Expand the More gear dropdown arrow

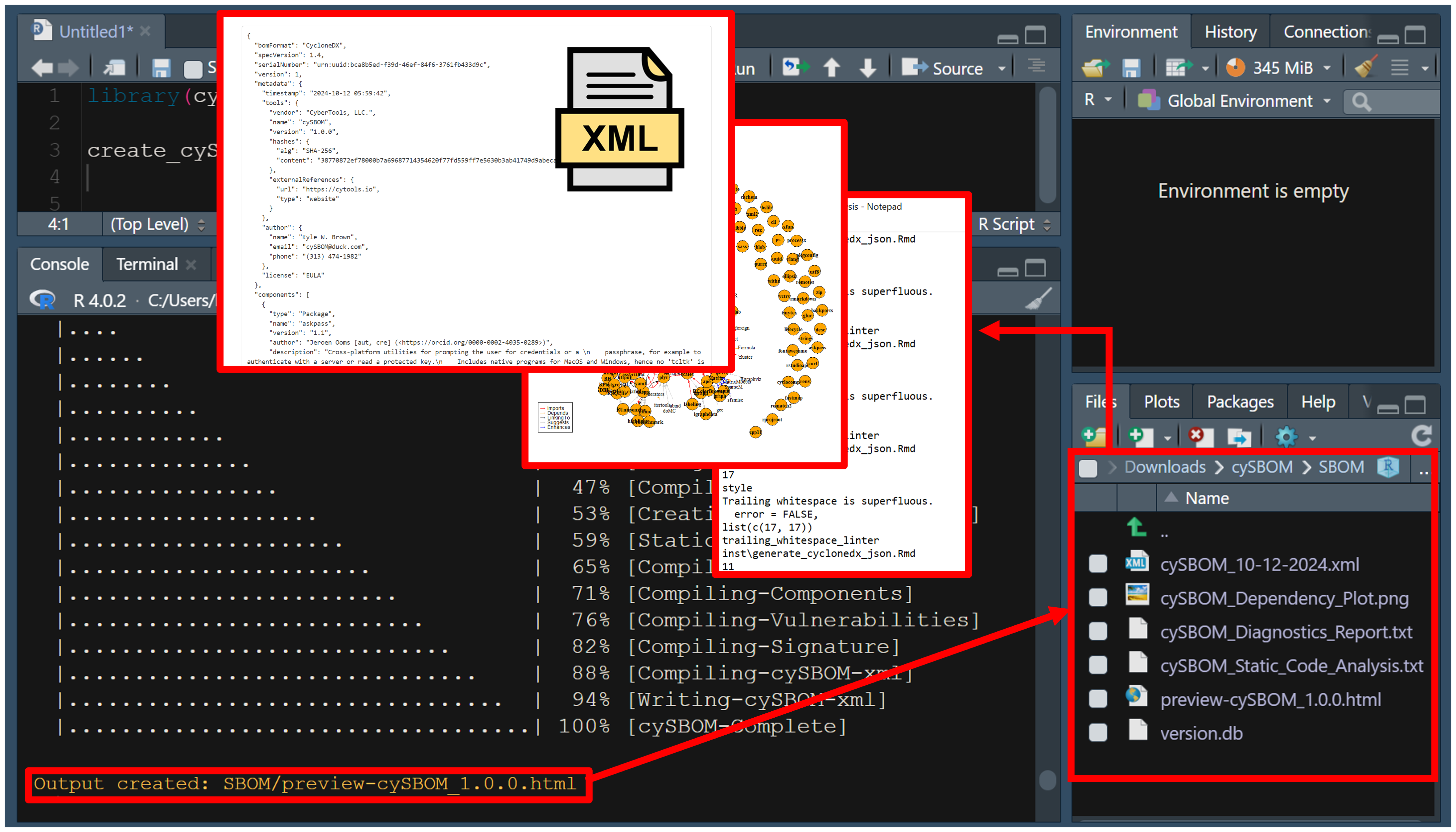(1313, 438)
